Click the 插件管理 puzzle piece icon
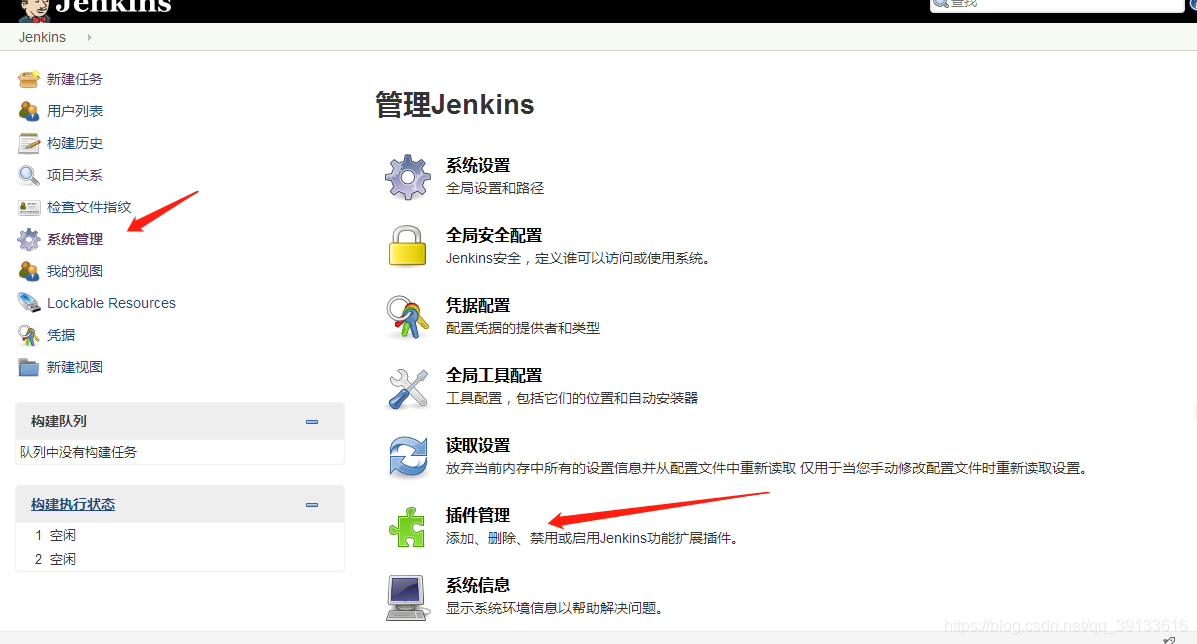 click(x=407, y=527)
